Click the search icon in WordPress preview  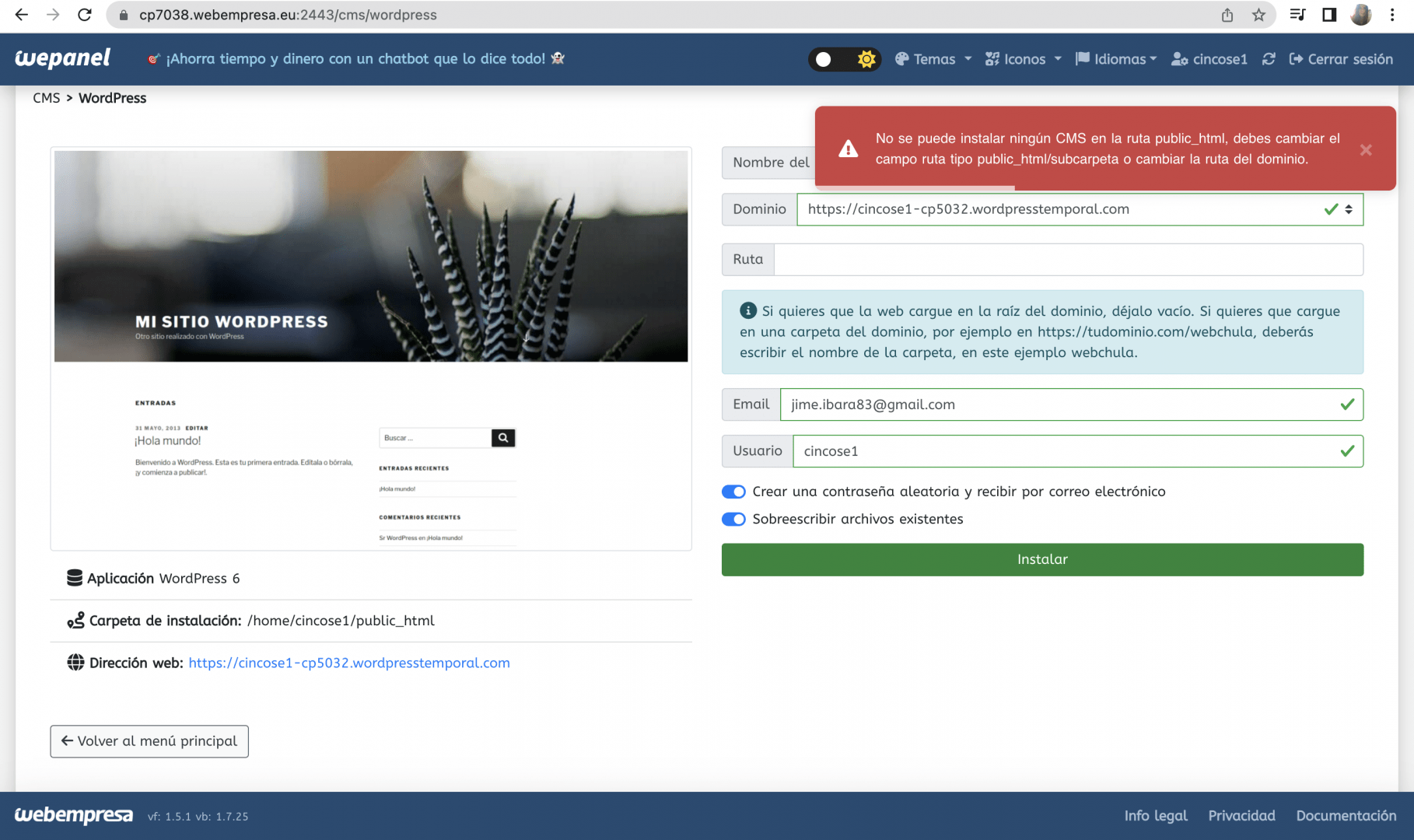503,438
